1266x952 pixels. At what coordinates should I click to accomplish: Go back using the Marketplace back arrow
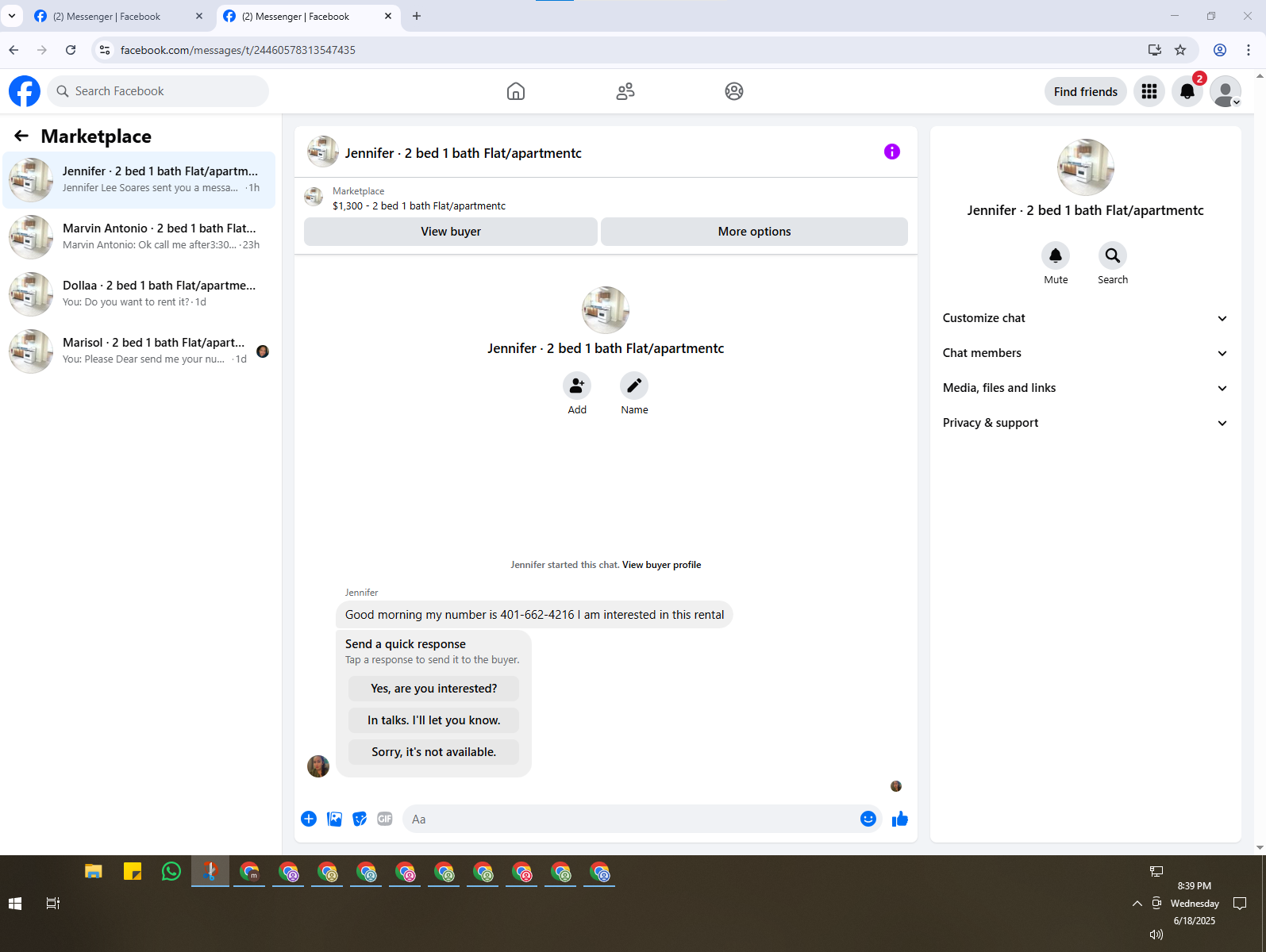tap(21, 136)
